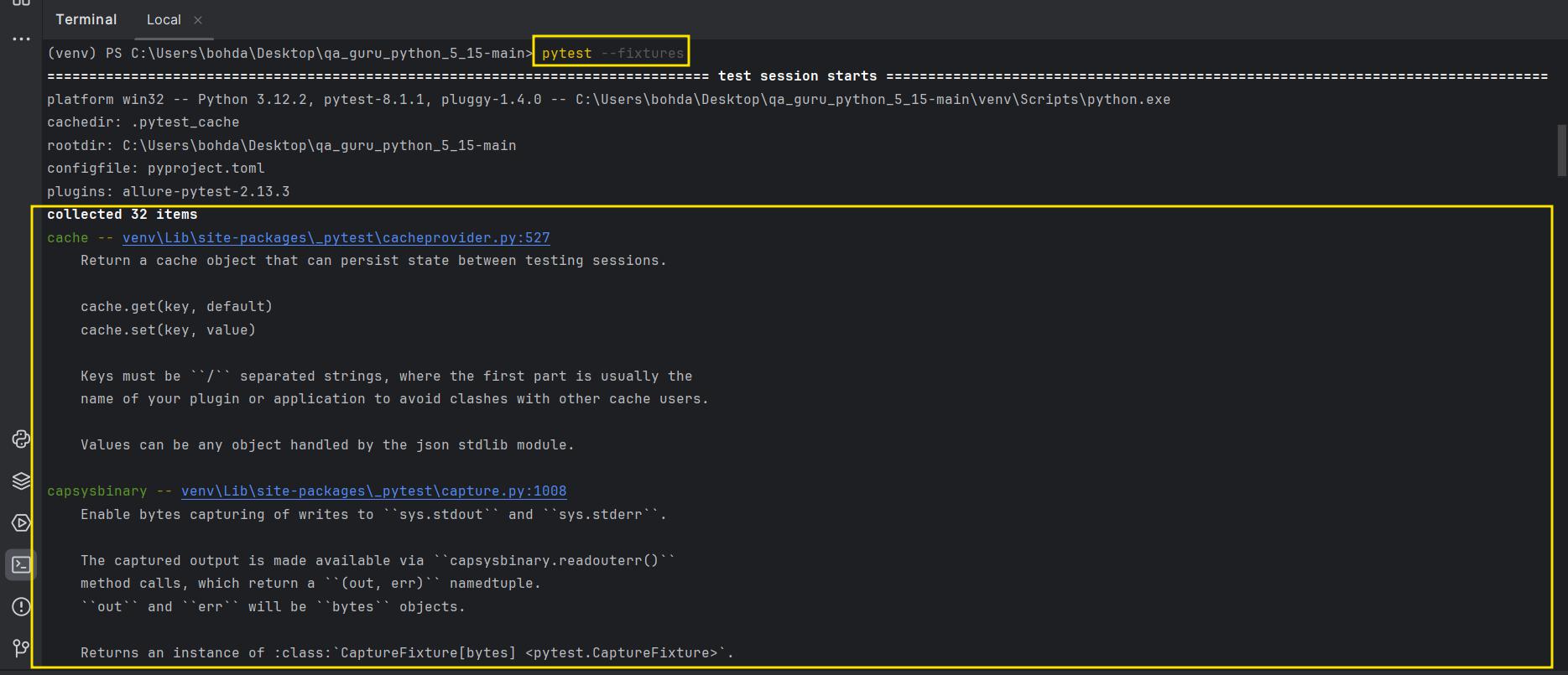This screenshot has height=675, width=1568.
Task: Click the 'name of your plugin or application' line
Action: pyautogui.click(x=394, y=398)
